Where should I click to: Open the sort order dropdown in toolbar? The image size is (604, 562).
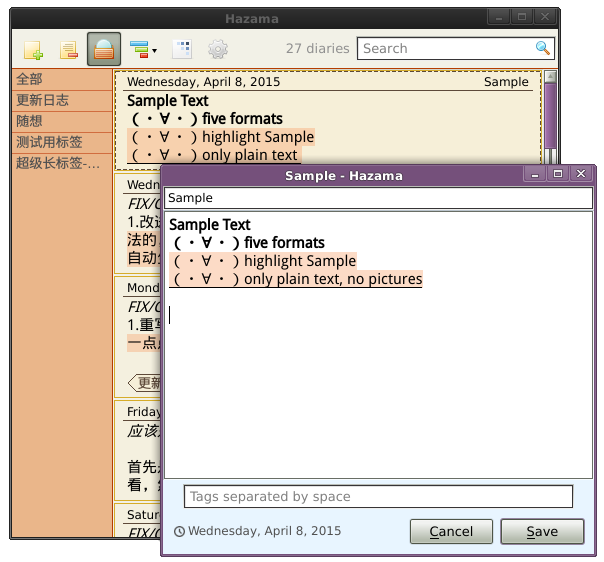pos(143,49)
